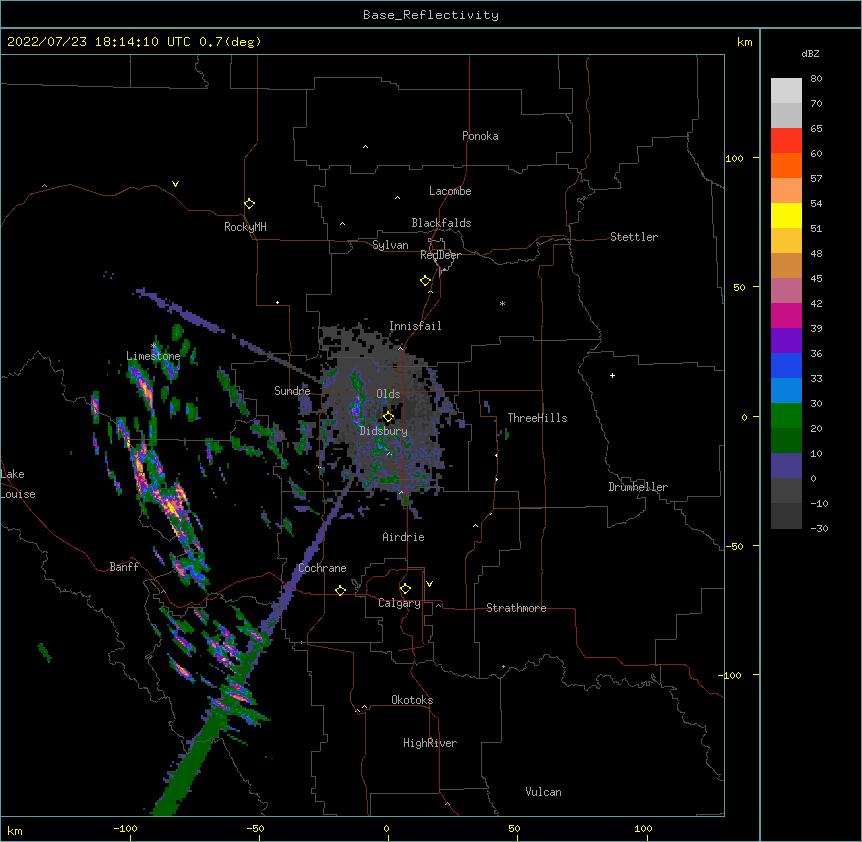Screen dimensions: 862x842
Task: Click the yellow marker just above Calgary label
Action: click(x=405, y=589)
